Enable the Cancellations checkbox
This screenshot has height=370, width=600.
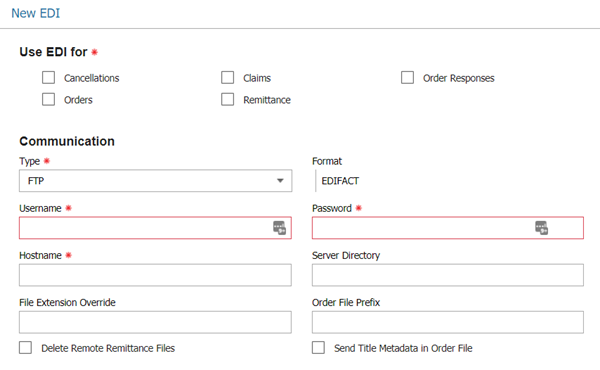coord(49,78)
